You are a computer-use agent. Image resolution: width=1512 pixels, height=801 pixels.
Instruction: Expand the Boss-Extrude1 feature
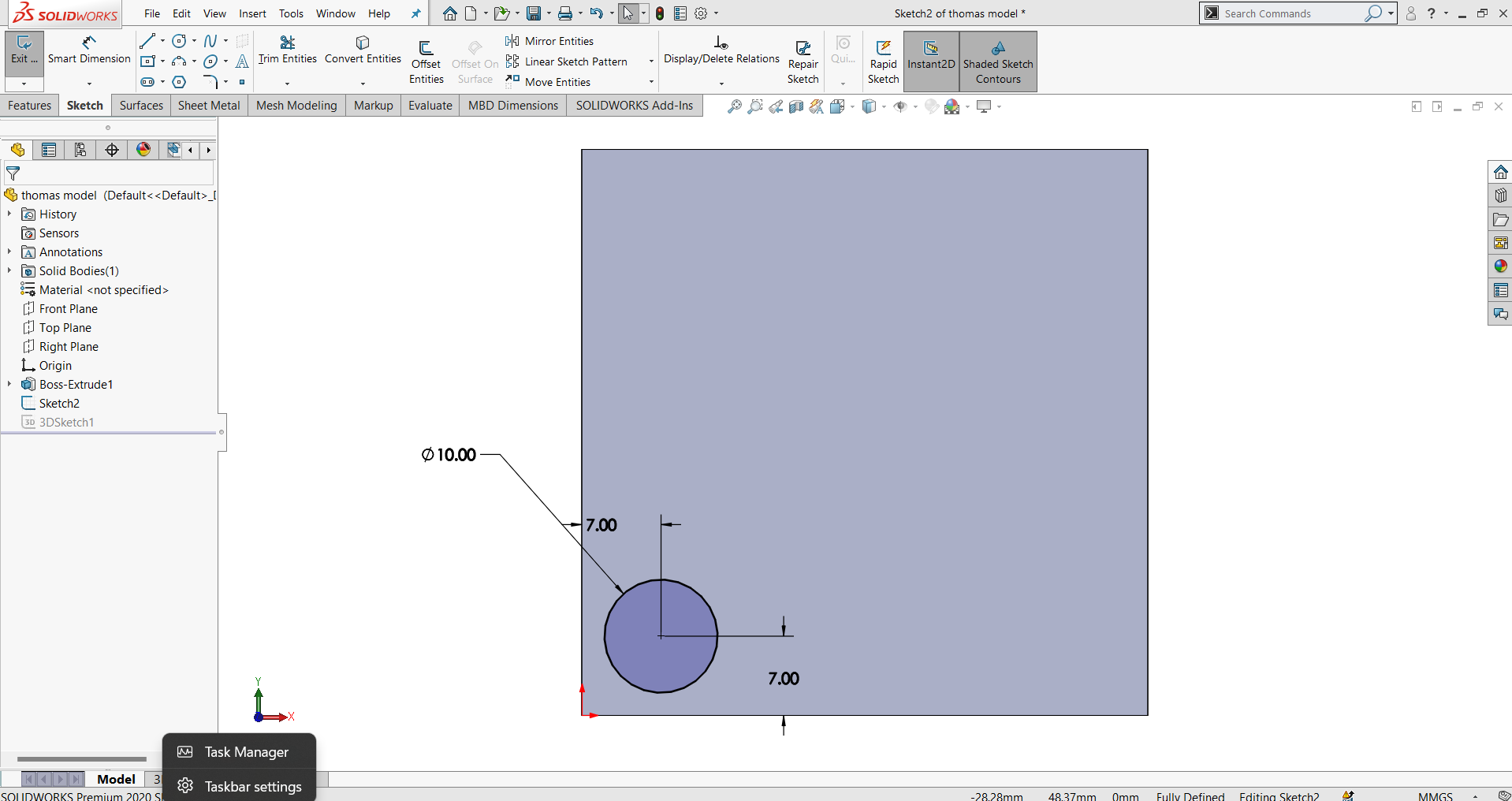point(9,384)
